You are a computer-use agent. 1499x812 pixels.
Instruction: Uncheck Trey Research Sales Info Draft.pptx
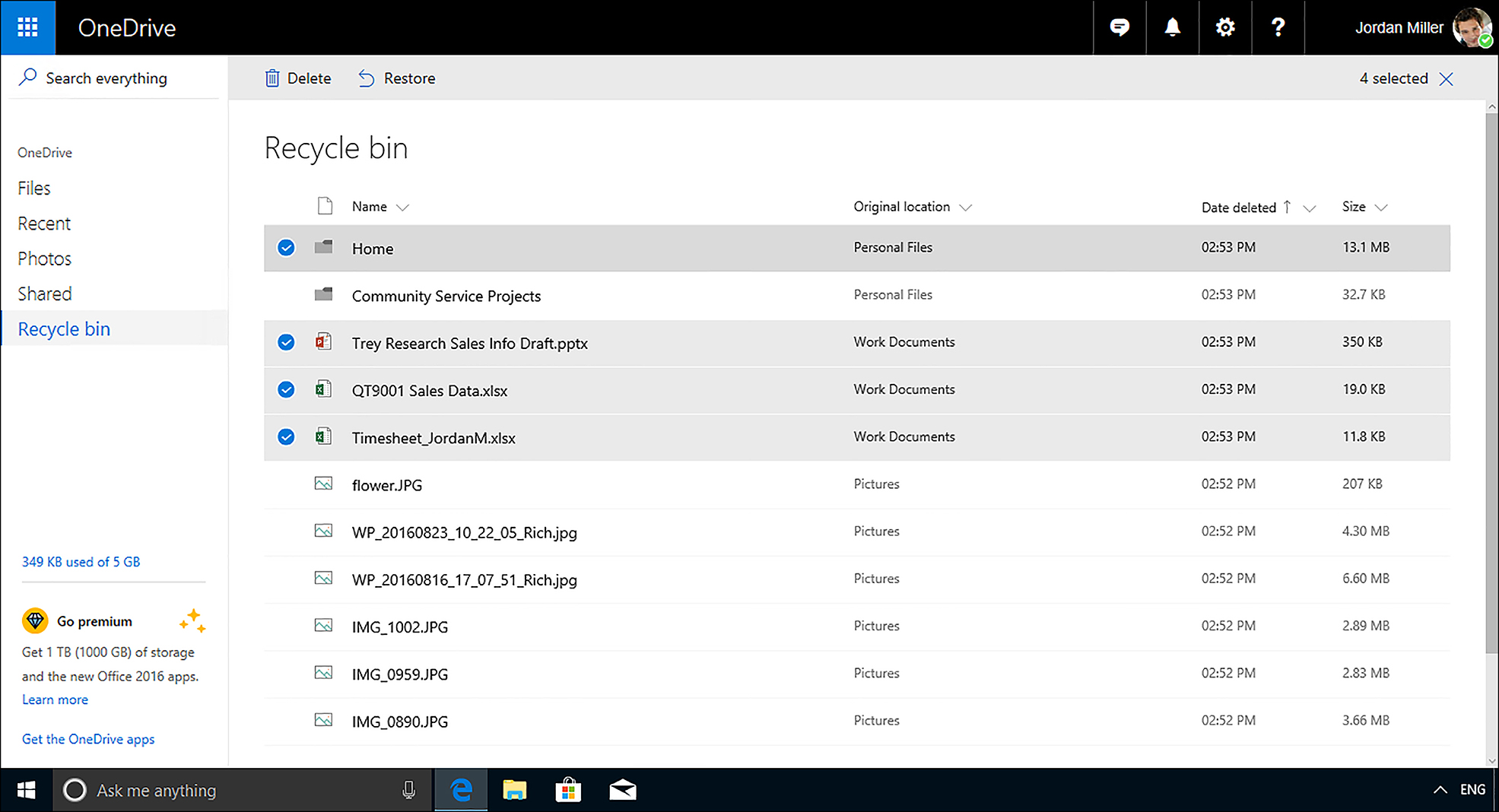[x=286, y=342]
